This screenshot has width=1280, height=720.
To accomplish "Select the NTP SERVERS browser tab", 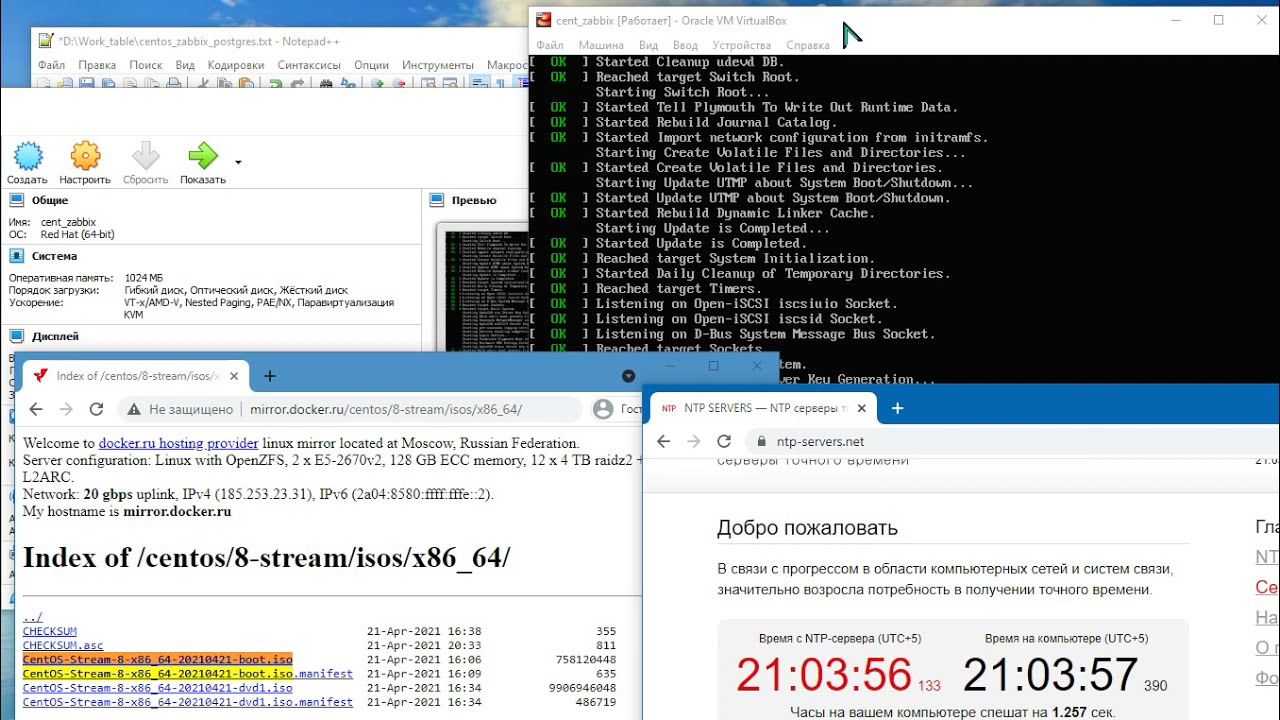I will point(765,408).
